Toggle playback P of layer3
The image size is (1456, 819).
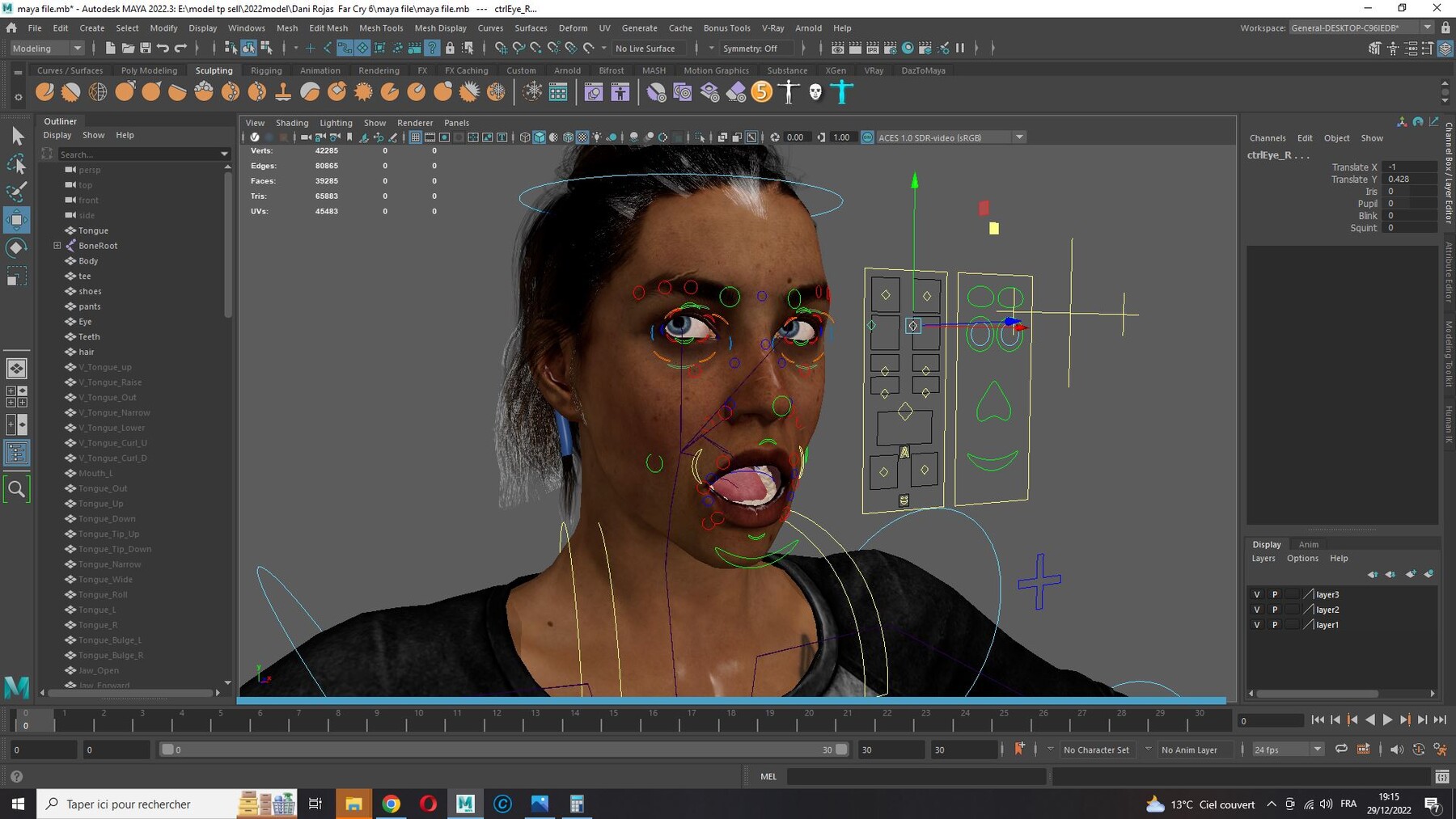click(x=1275, y=594)
